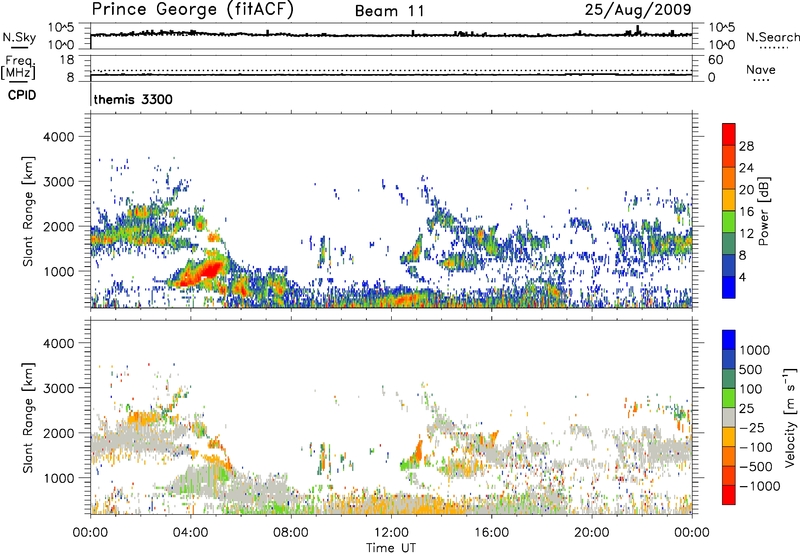The height and width of the screenshot is (554, 800).
Task: Click the '18' tick on the frequency axis
Action: 67,60
